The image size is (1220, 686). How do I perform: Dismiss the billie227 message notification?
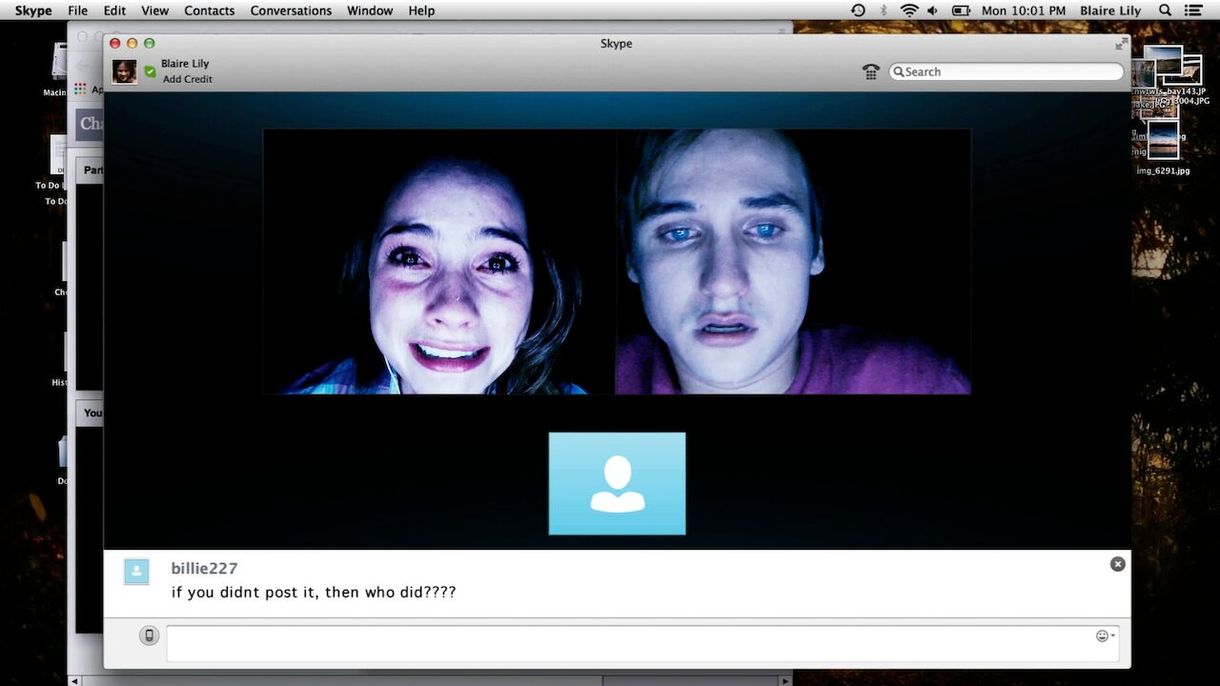pos(1118,564)
